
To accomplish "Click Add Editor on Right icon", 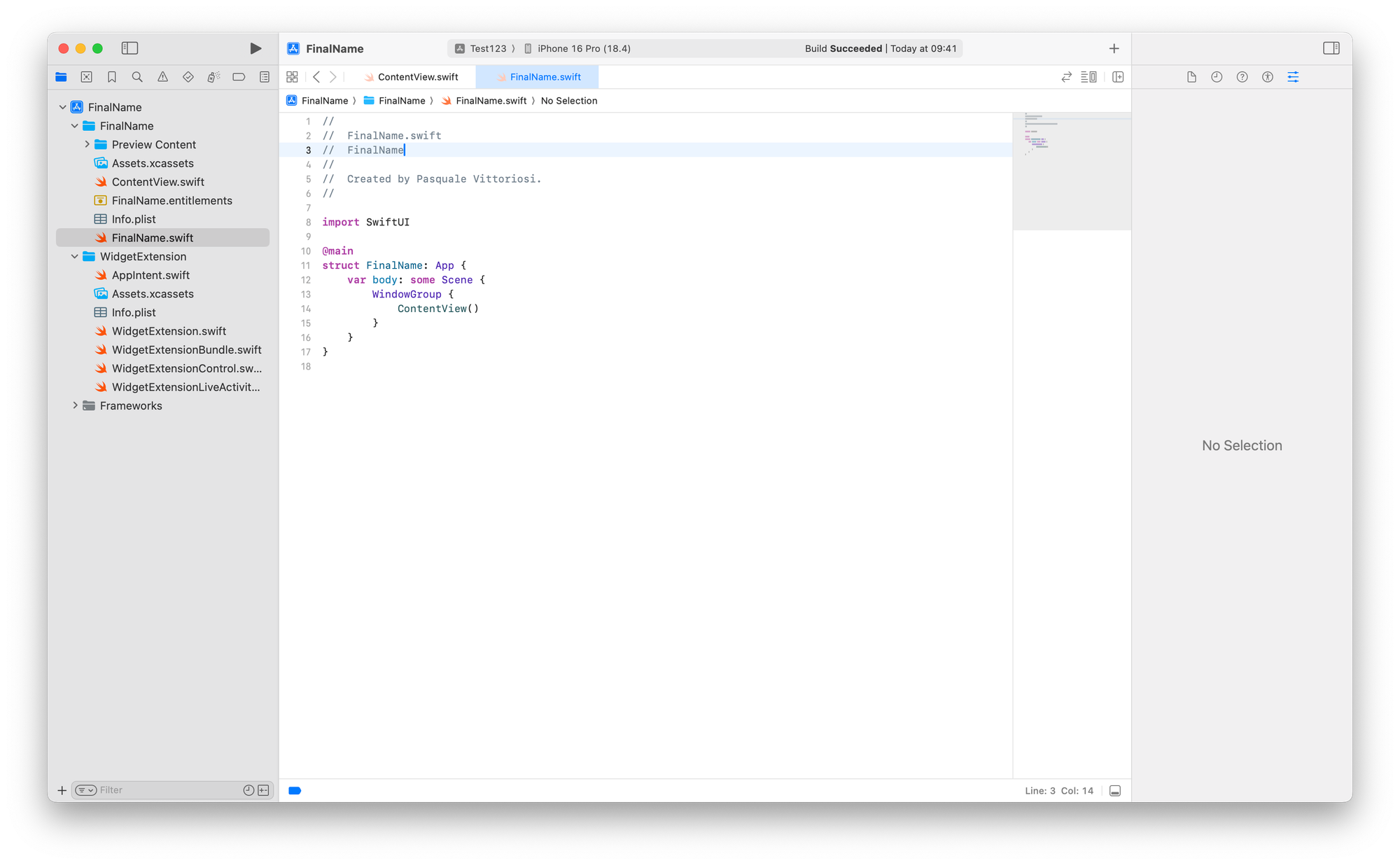I will tap(1118, 77).
